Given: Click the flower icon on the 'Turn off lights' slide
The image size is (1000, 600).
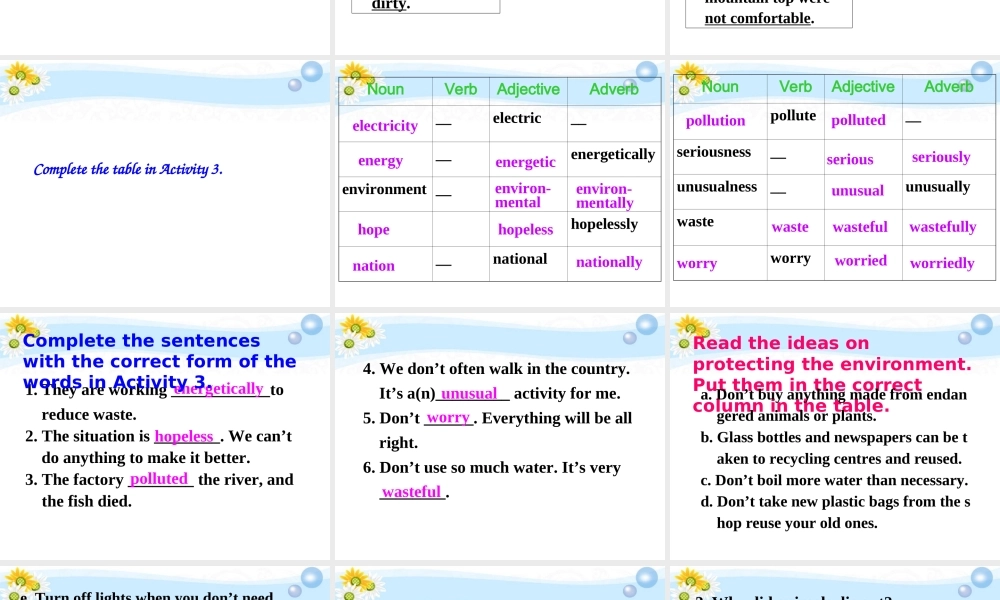Looking at the screenshot, I should (x=21, y=583).
